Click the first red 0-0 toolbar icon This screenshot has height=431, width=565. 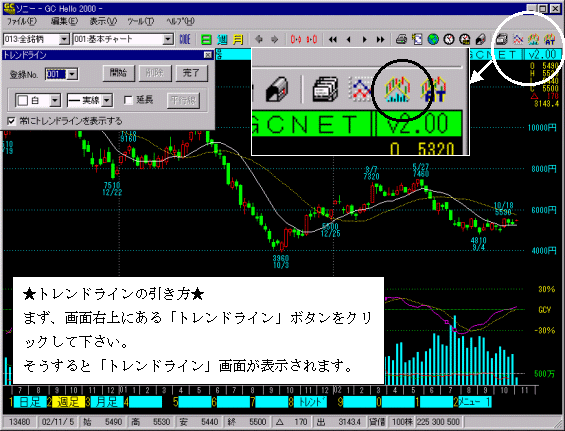click(295, 39)
